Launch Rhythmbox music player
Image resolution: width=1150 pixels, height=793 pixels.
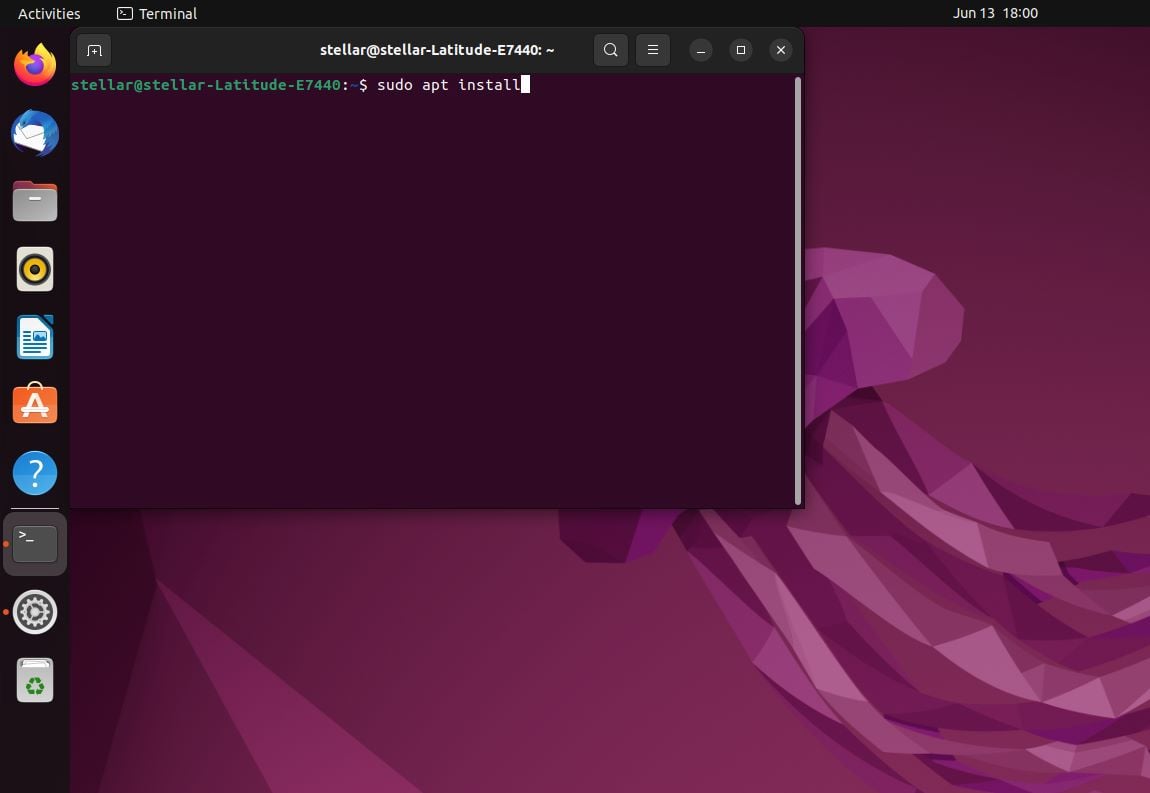click(35, 269)
